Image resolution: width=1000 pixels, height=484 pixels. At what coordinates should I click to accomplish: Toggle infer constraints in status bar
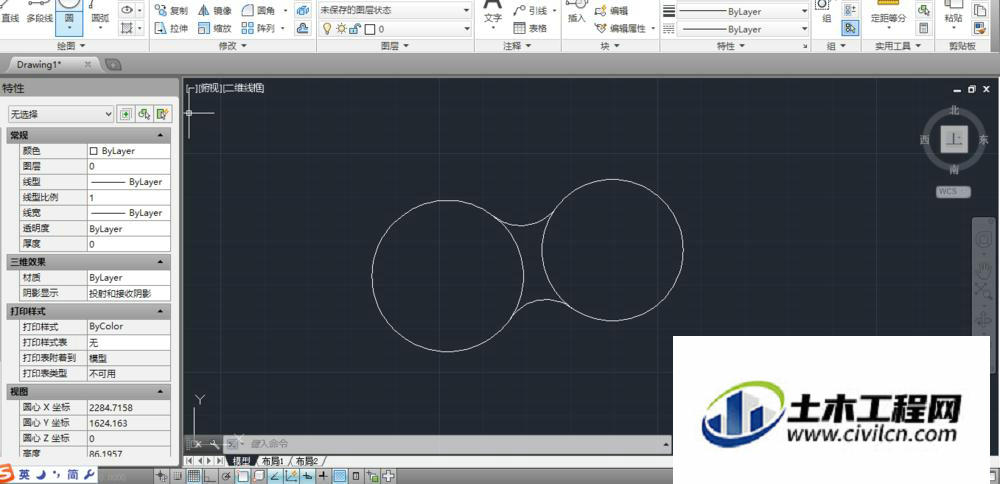click(x=162, y=476)
